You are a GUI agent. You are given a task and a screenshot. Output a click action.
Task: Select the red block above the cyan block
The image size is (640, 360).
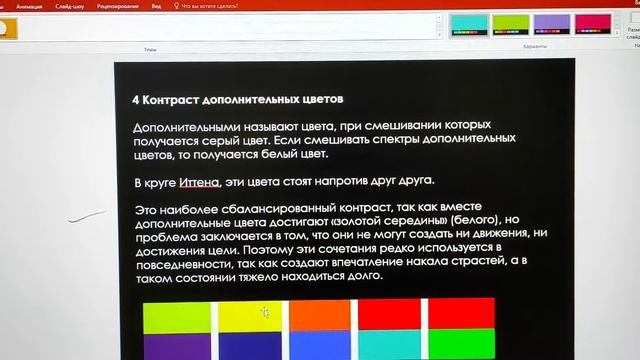coord(389,314)
